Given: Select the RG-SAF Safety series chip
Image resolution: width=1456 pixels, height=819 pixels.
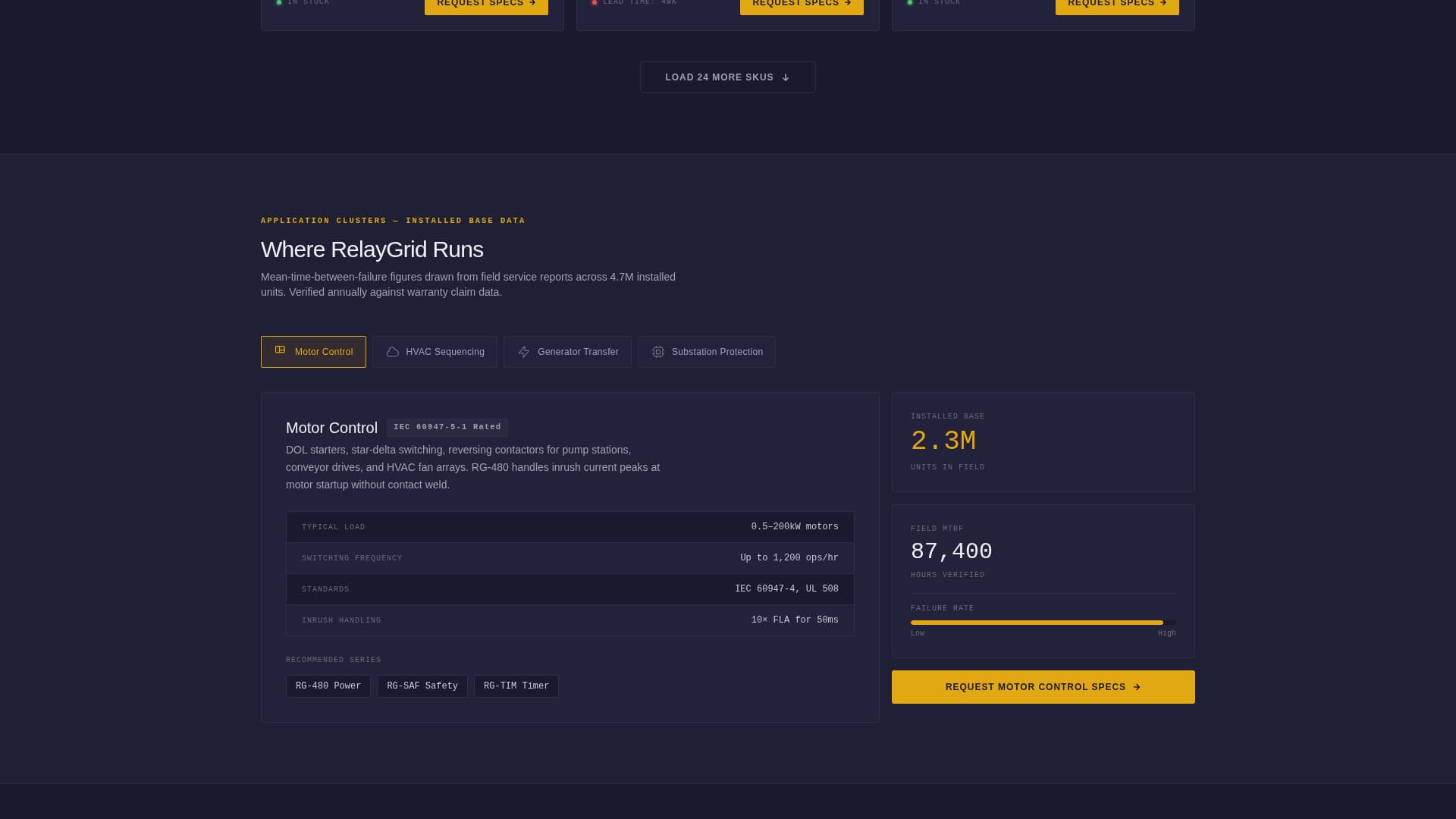Looking at the screenshot, I should pyautogui.click(x=422, y=686).
